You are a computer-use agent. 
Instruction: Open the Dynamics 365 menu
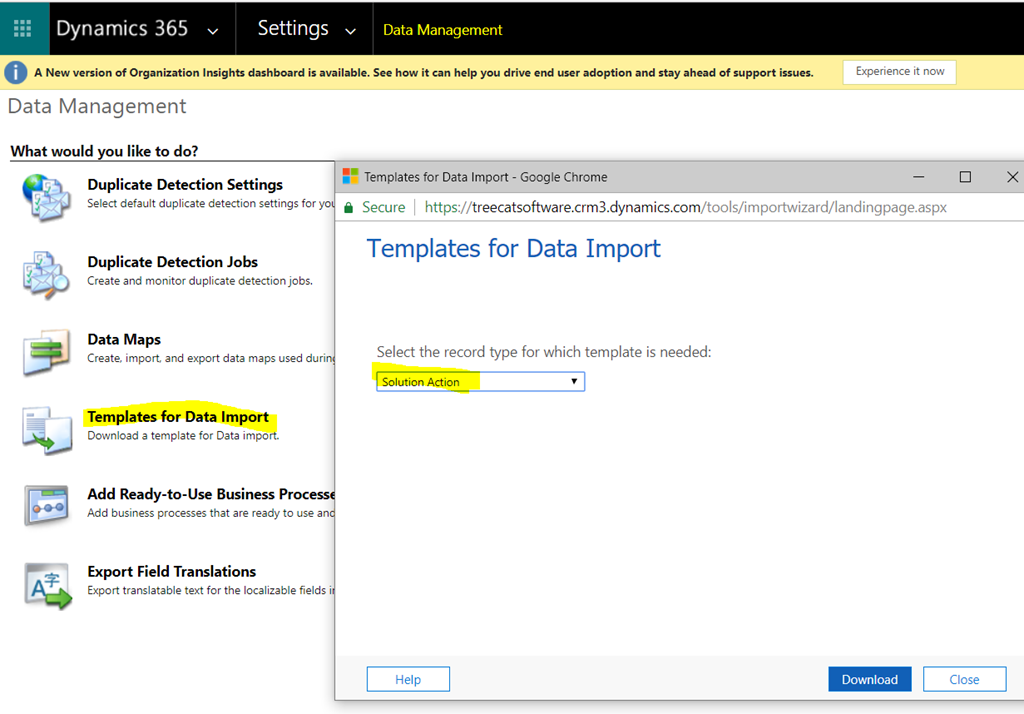point(122,28)
